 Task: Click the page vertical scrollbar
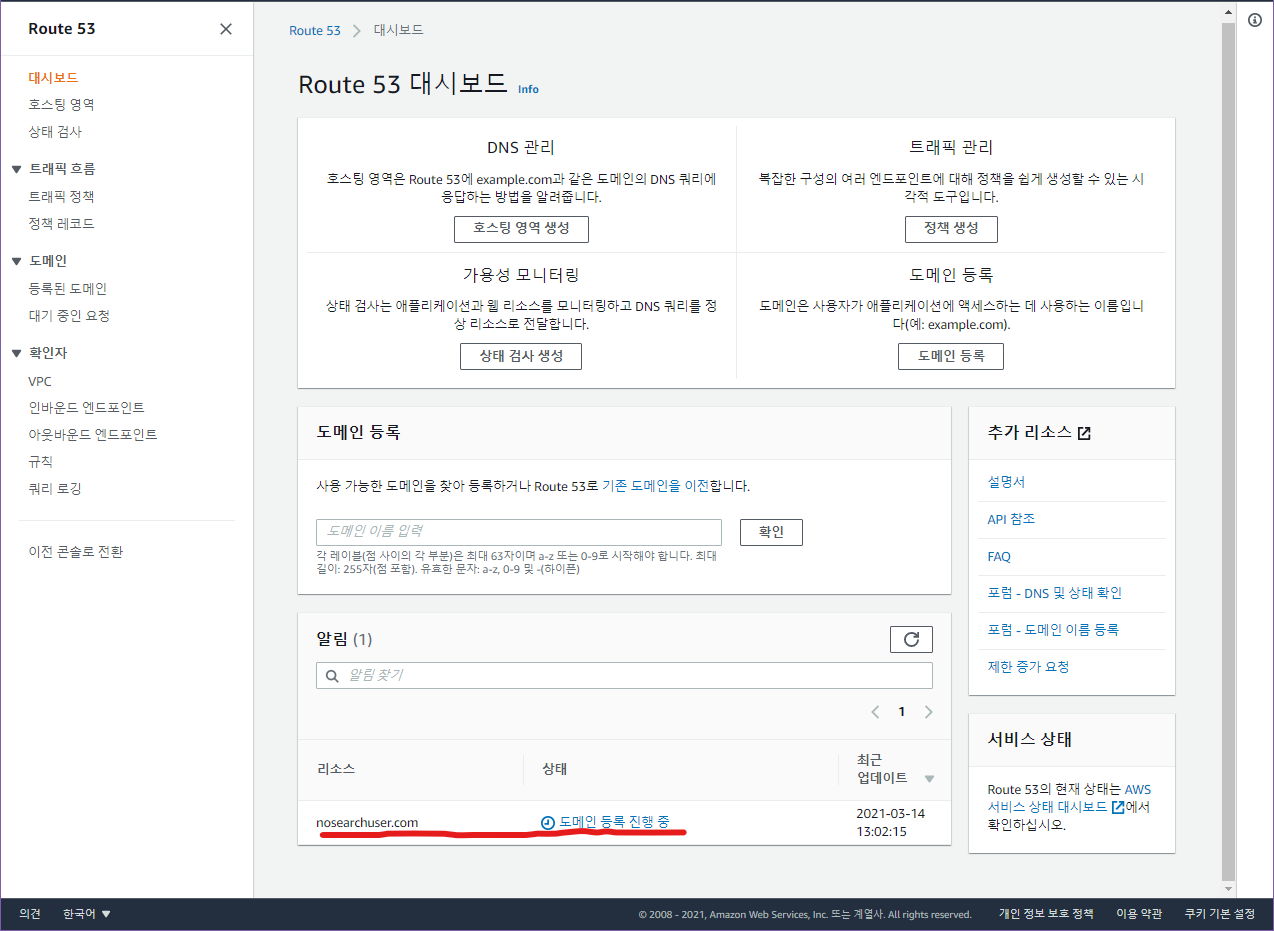[x=1229, y=452]
